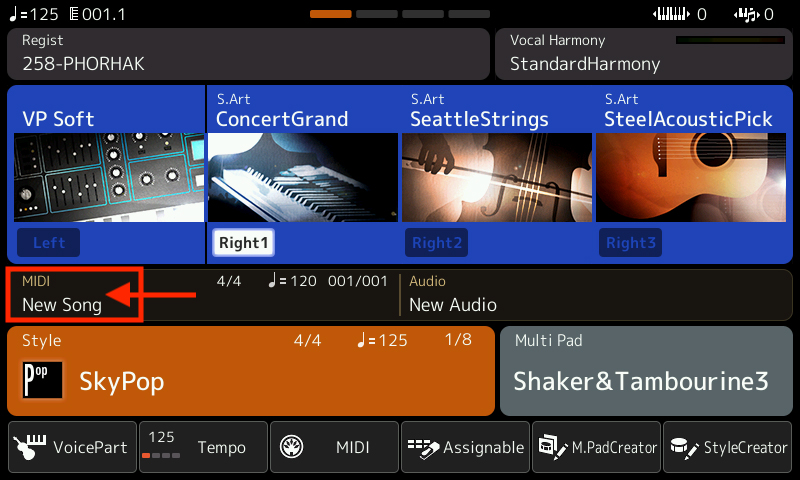This screenshot has width=800, height=480.
Task: Select the VP Soft synth thumbnail
Action: click(x=109, y=178)
